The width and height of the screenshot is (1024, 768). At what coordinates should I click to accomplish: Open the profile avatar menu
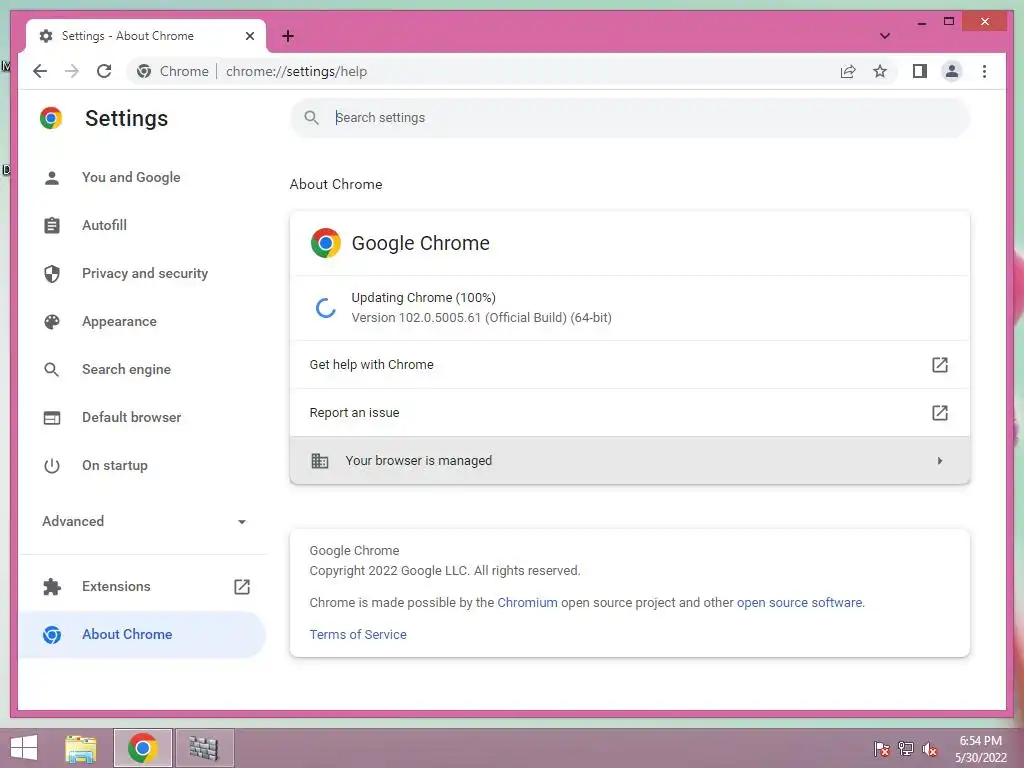[x=952, y=71]
